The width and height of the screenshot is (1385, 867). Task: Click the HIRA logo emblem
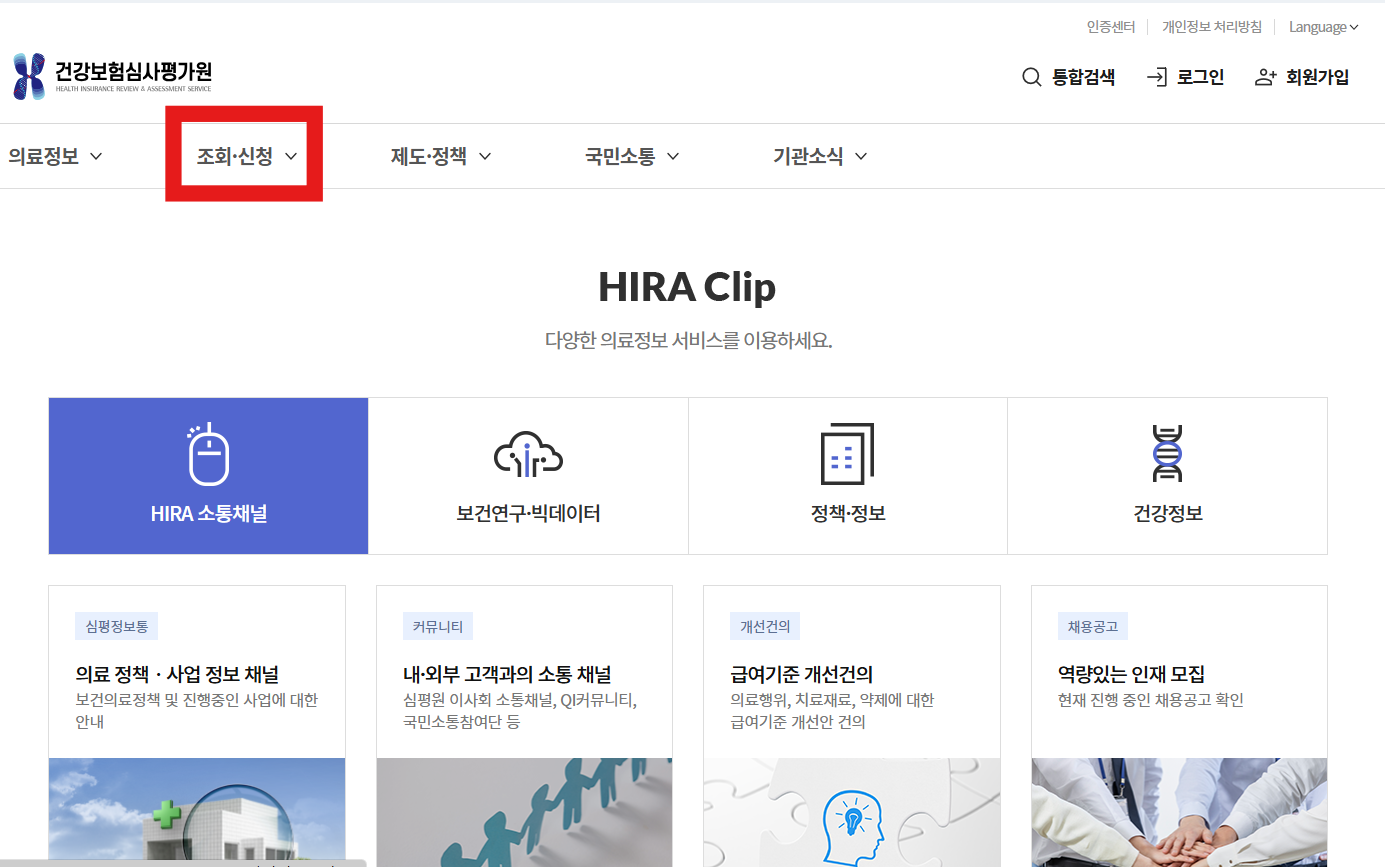30,77
